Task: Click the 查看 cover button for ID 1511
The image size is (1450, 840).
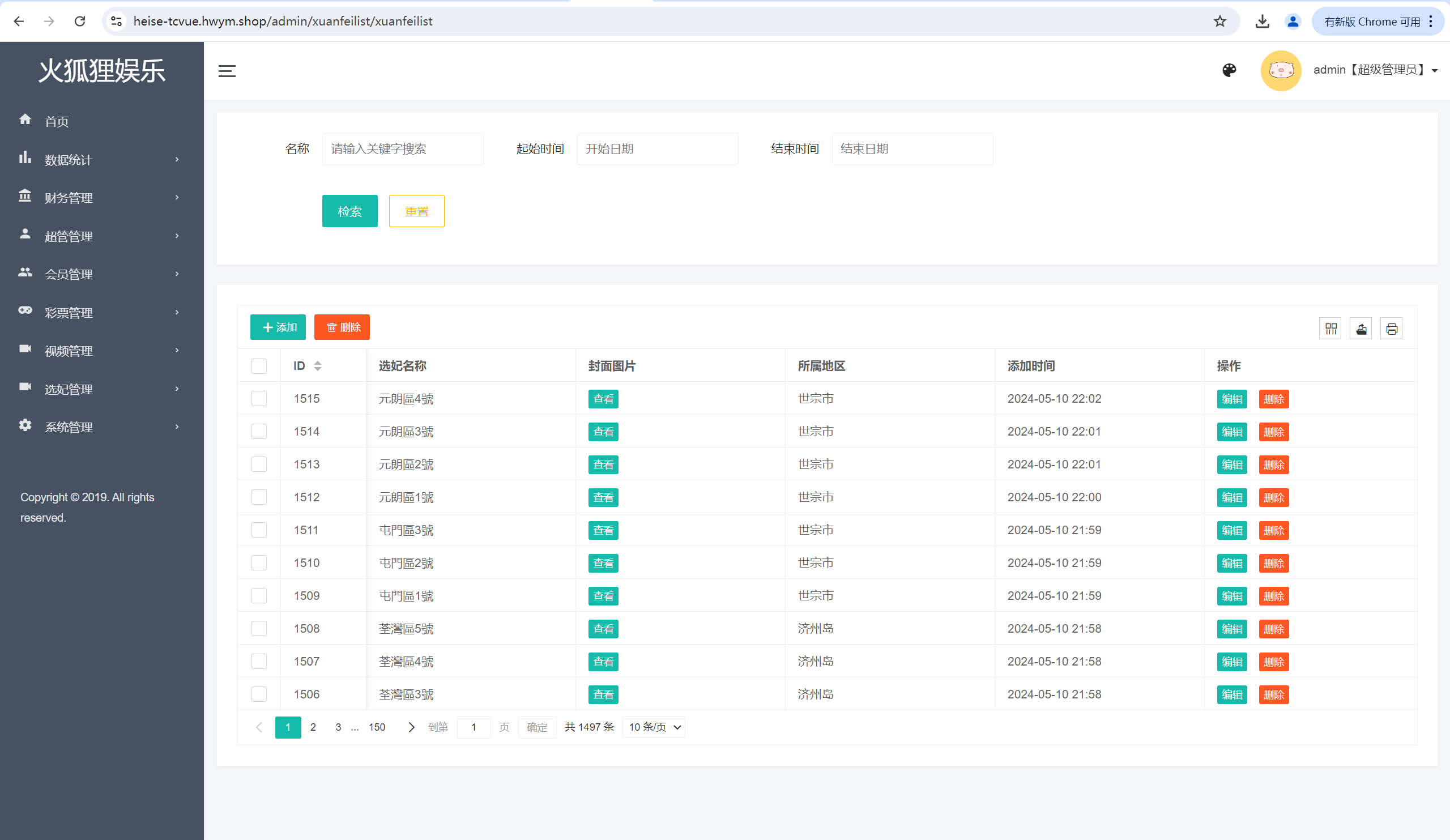Action: (603, 530)
